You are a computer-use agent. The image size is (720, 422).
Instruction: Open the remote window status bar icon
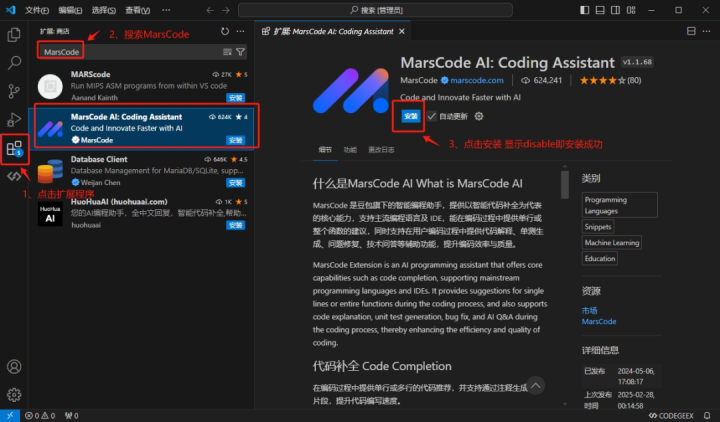10,416
